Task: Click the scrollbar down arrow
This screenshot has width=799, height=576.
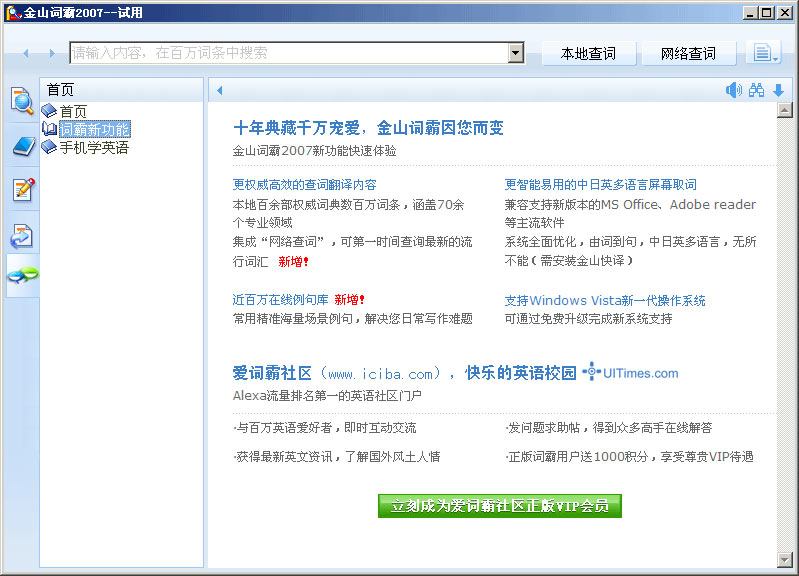Action: [785, 560]
